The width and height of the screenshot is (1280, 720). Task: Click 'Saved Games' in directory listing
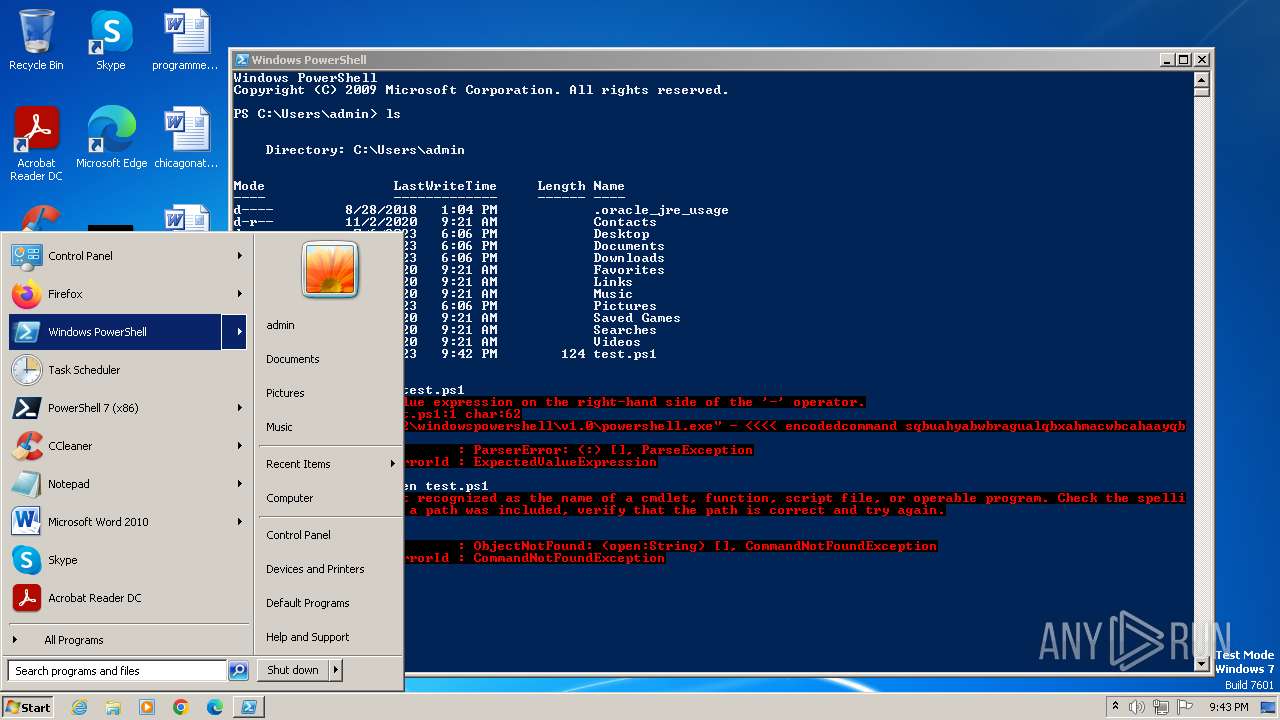pyautogui.click(x=636, y=318)
